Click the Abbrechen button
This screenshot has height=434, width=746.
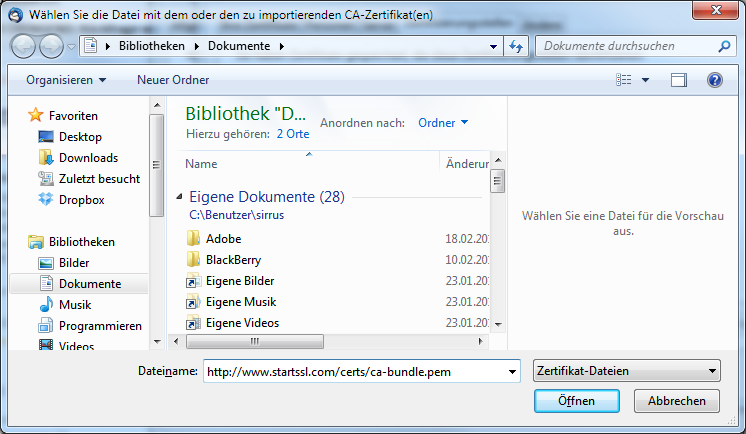coord(677,401)
